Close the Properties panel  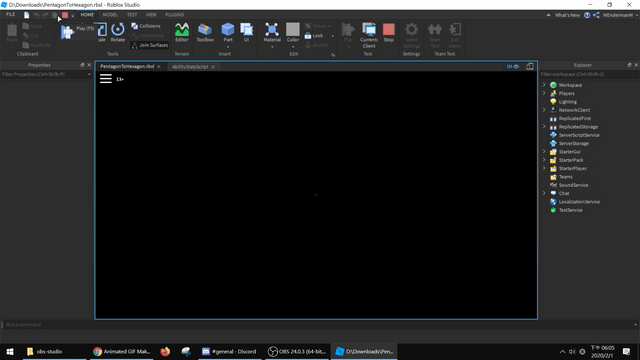[x=89, y=65]
